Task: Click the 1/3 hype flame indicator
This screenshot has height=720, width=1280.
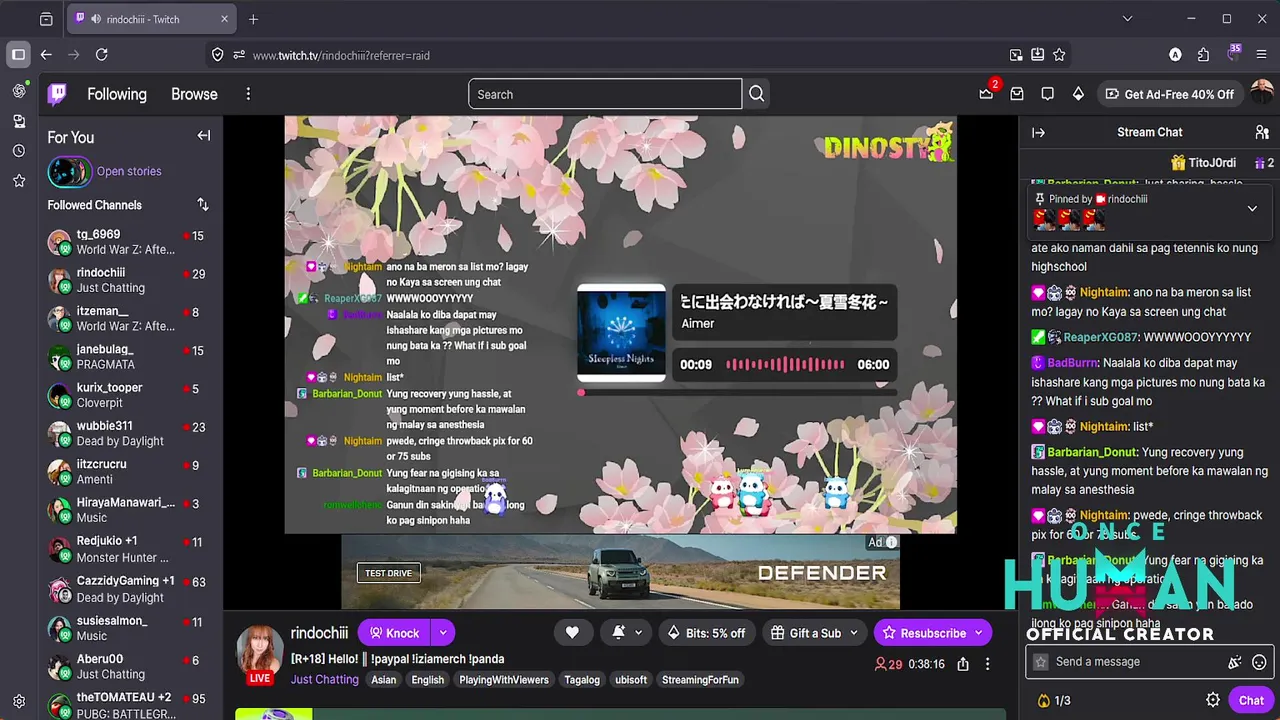Action: click(x=1053, y=700)
